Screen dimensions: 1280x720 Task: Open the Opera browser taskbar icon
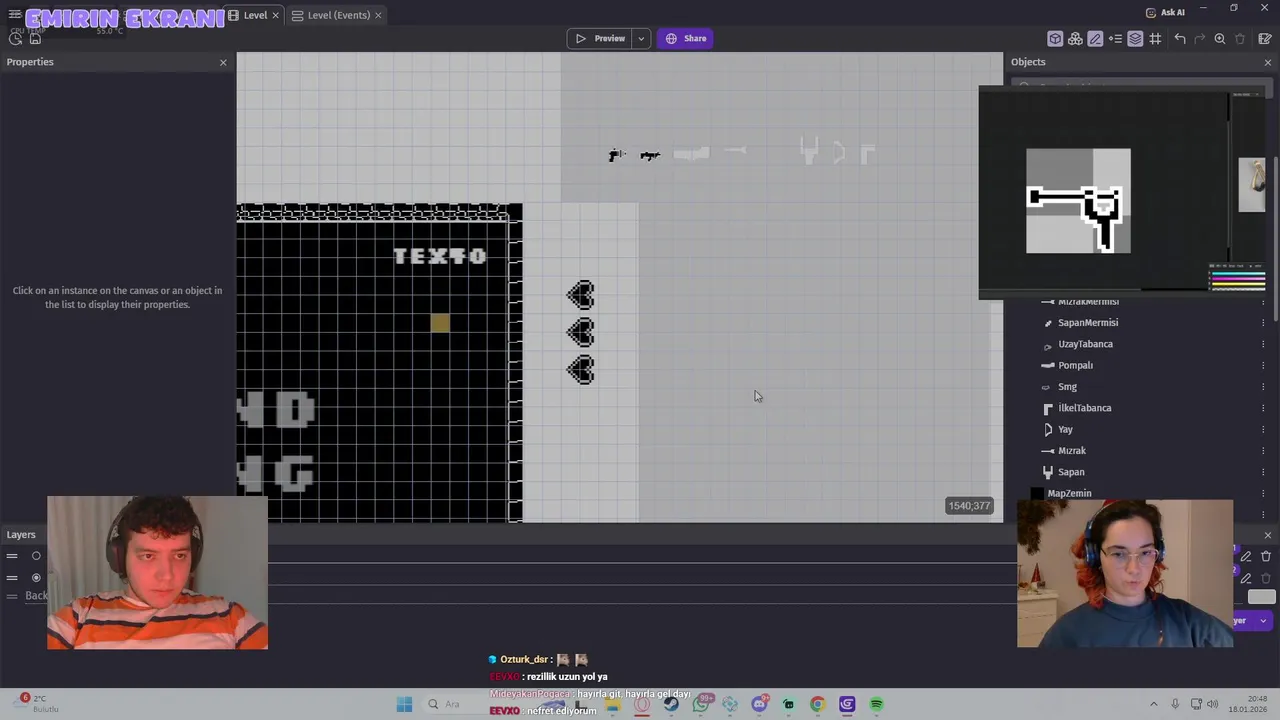[x=642, y=704]
